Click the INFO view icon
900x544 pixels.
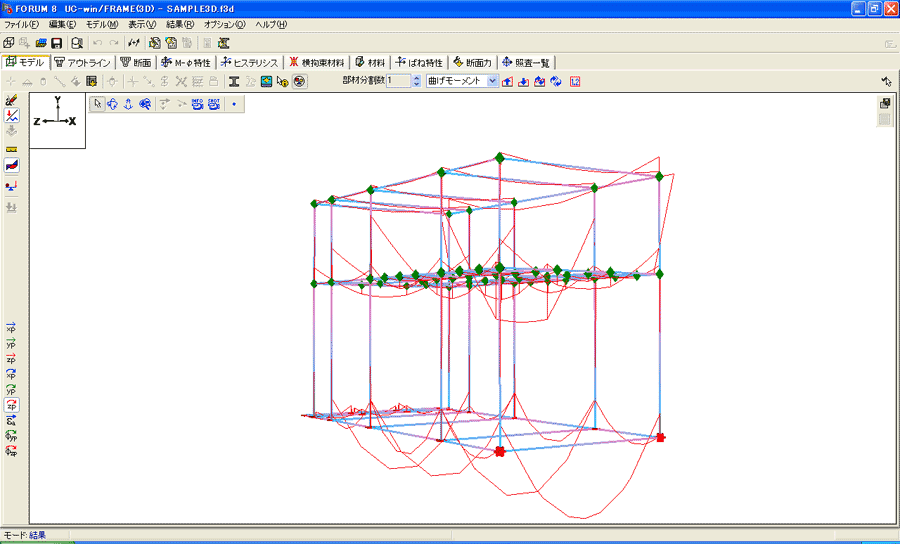198,104
